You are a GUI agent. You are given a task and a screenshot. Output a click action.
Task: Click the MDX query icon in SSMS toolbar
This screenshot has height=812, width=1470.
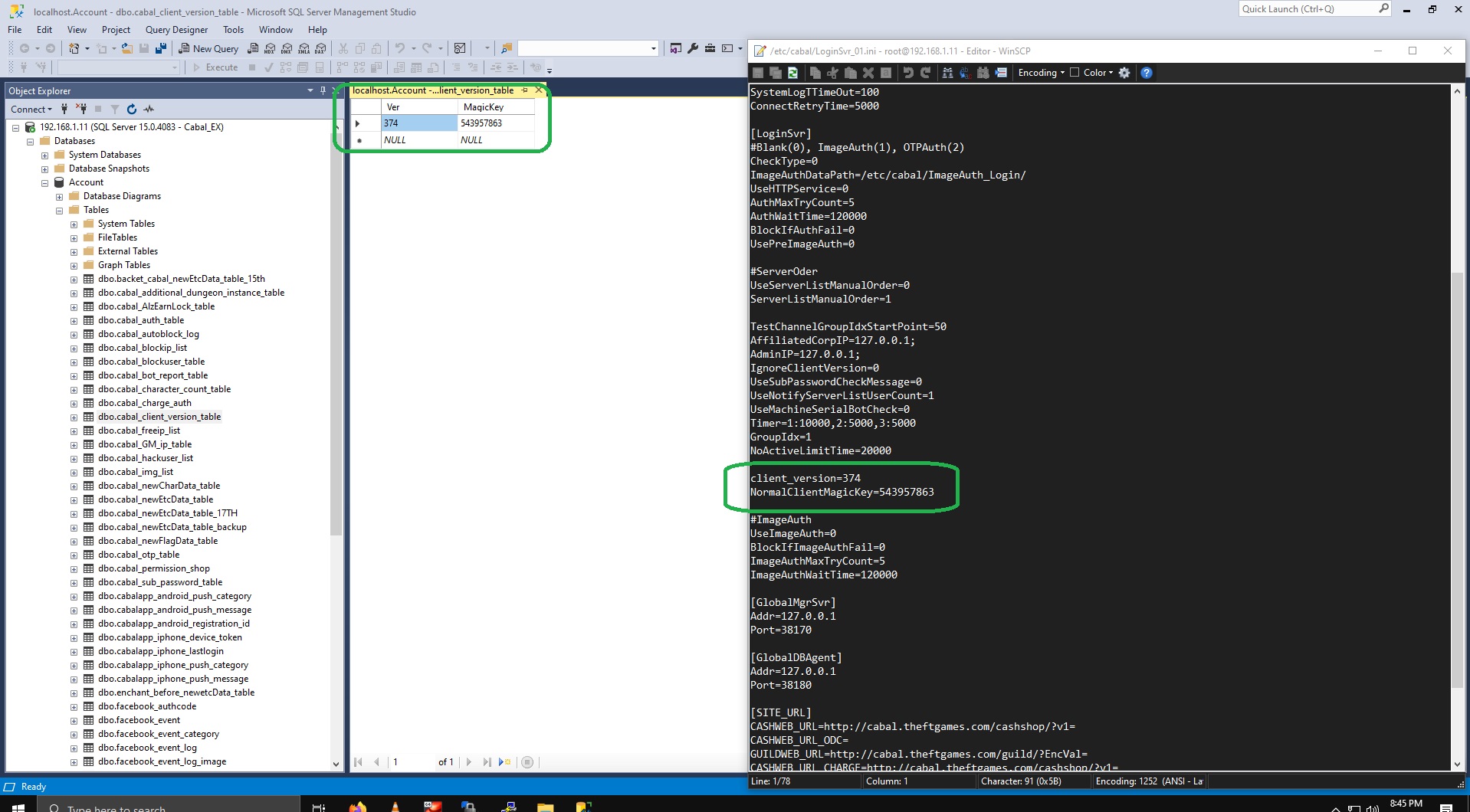pos(270,48)
